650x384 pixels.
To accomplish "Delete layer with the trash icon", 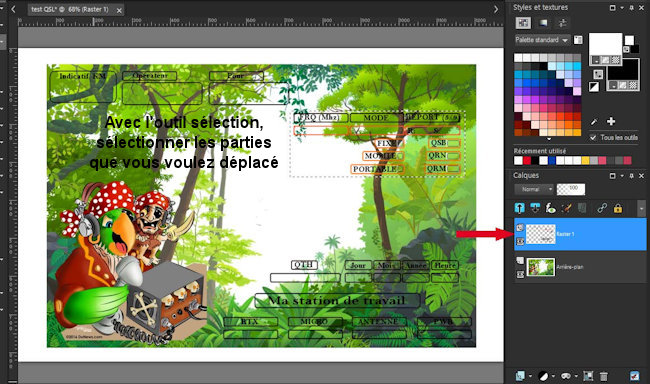I will (604, 376).
